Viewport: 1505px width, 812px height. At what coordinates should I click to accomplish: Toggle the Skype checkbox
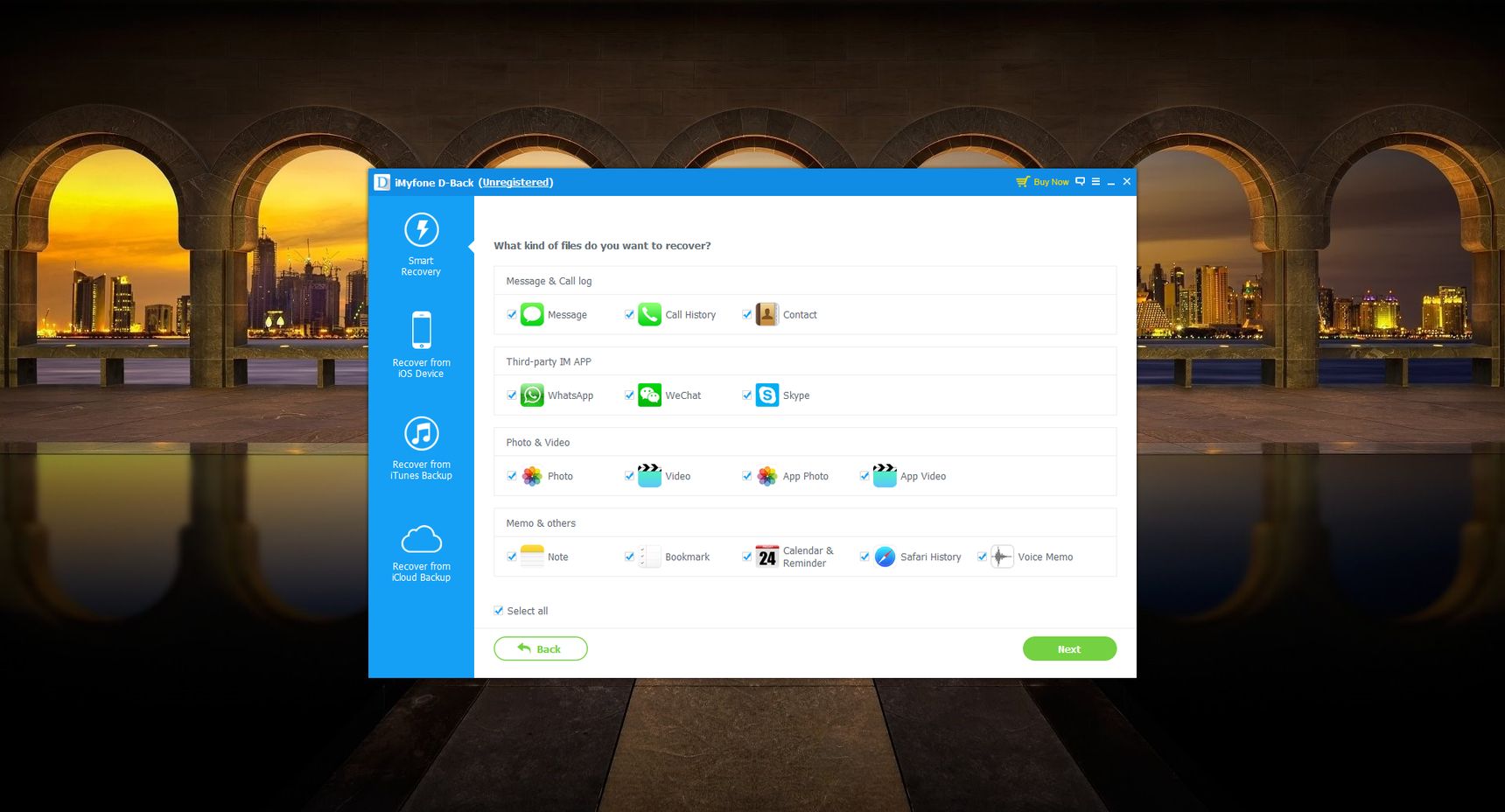746,395
